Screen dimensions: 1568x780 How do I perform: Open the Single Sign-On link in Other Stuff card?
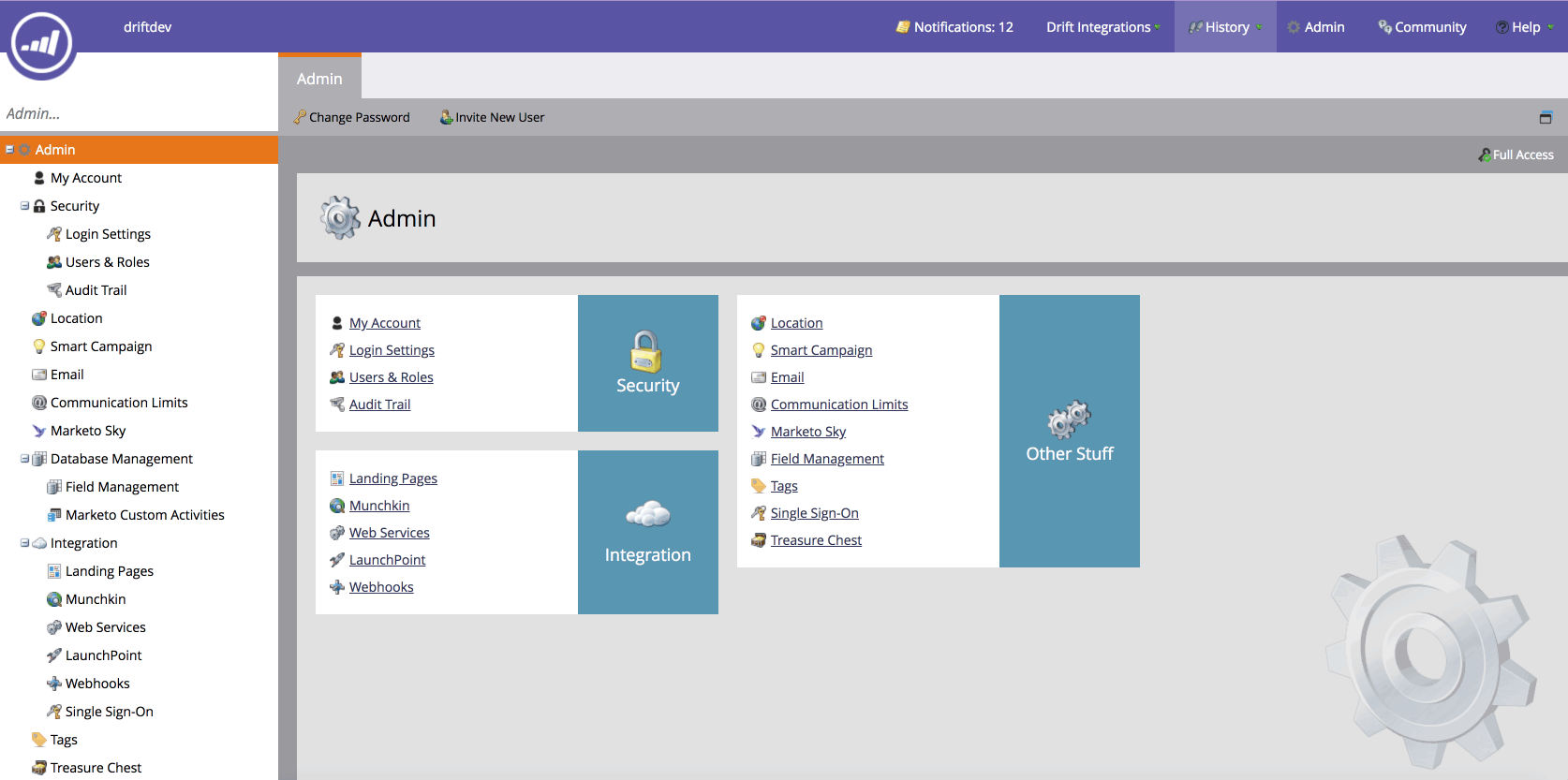(815, 513)
